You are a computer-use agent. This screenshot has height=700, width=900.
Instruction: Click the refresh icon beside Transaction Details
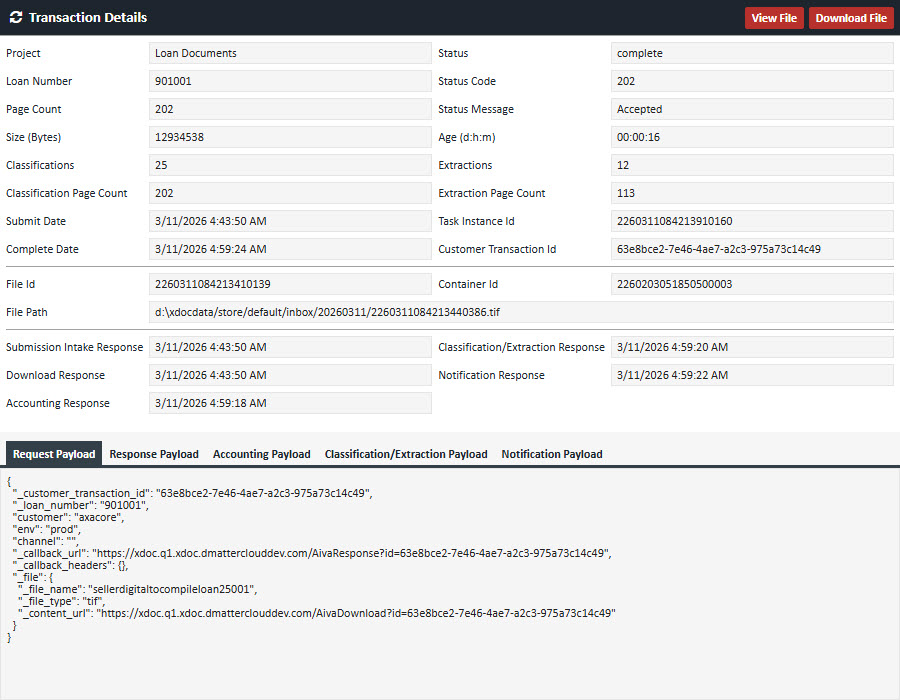(x=15, y=18)
